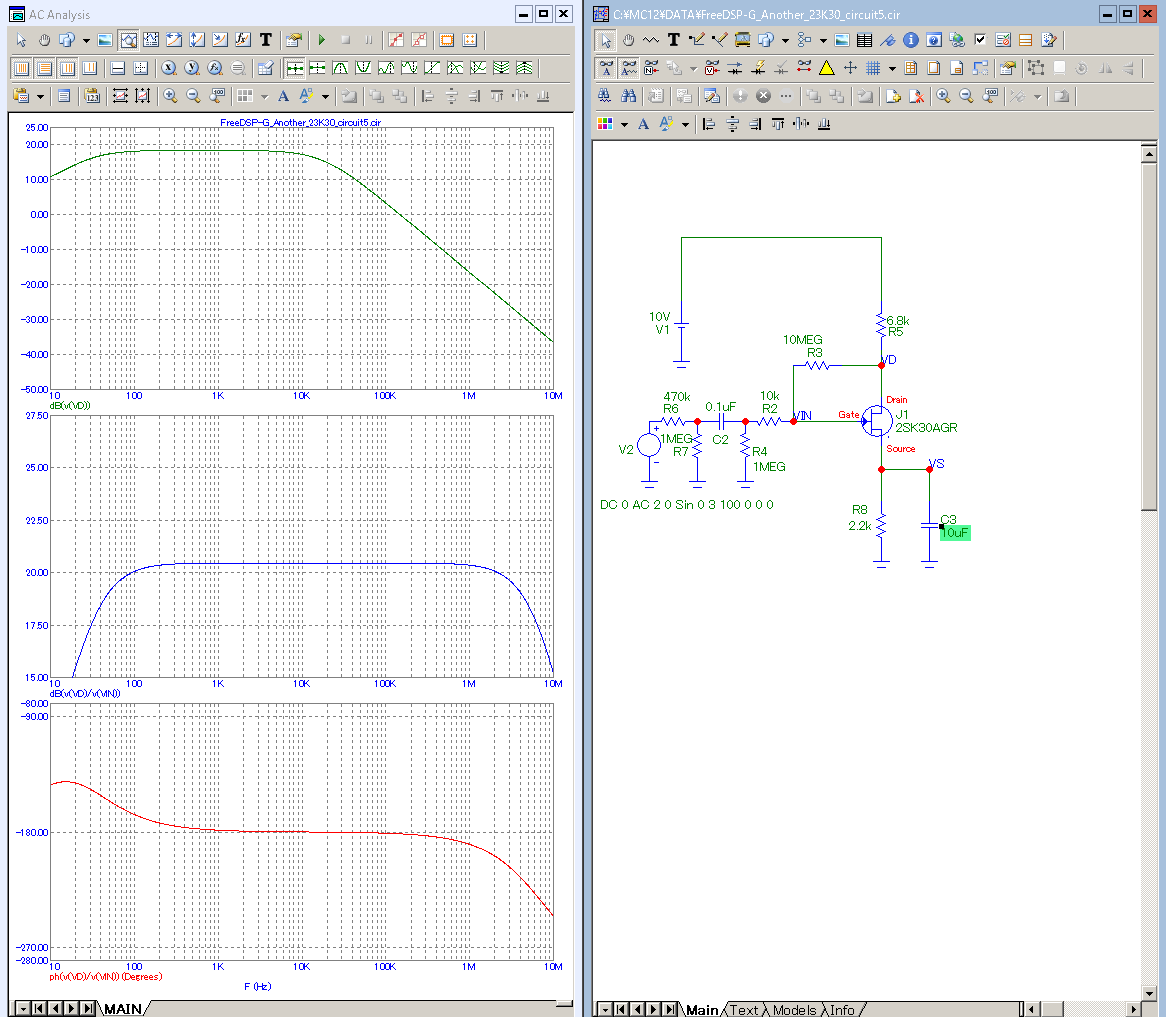Click the green Run analysis button
The height and width of the screenshot is (1017, 1166).
click(x=322, y=40)
